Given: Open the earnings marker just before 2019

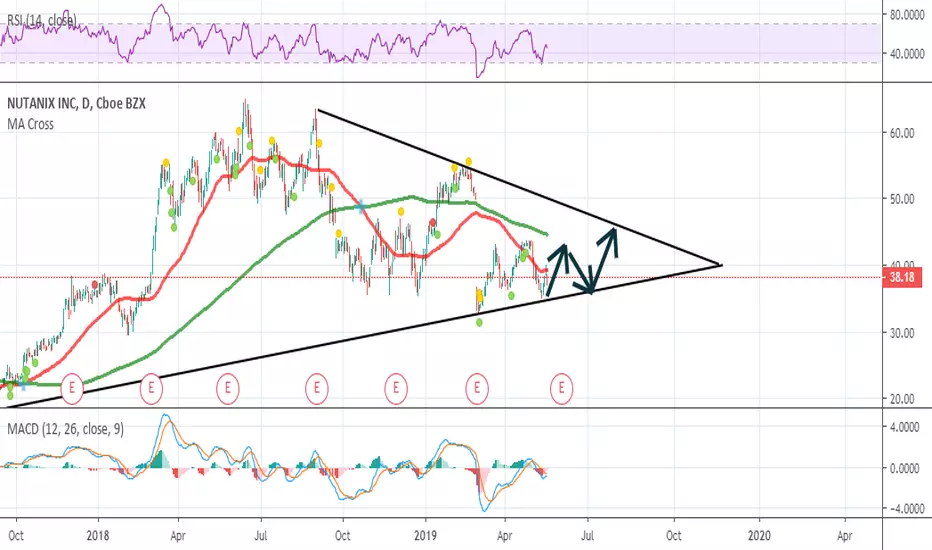Looking at the screenshot, I should pyautogui.click(x=396, y=388).
